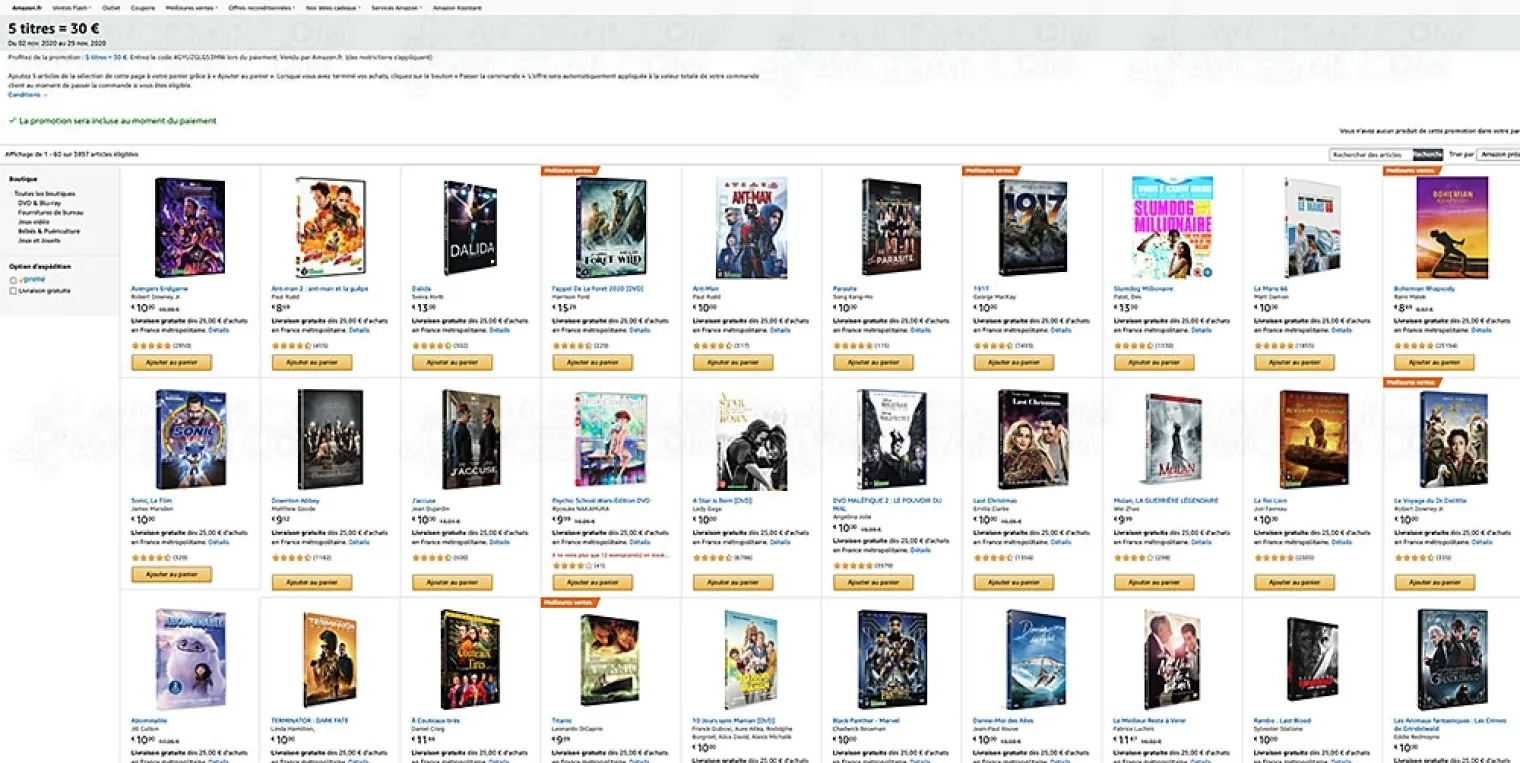Viewport: 1520px width, 763px height.
Task: Open the Mulan, la guerrière légendaire link
Action: (1166, 500)
